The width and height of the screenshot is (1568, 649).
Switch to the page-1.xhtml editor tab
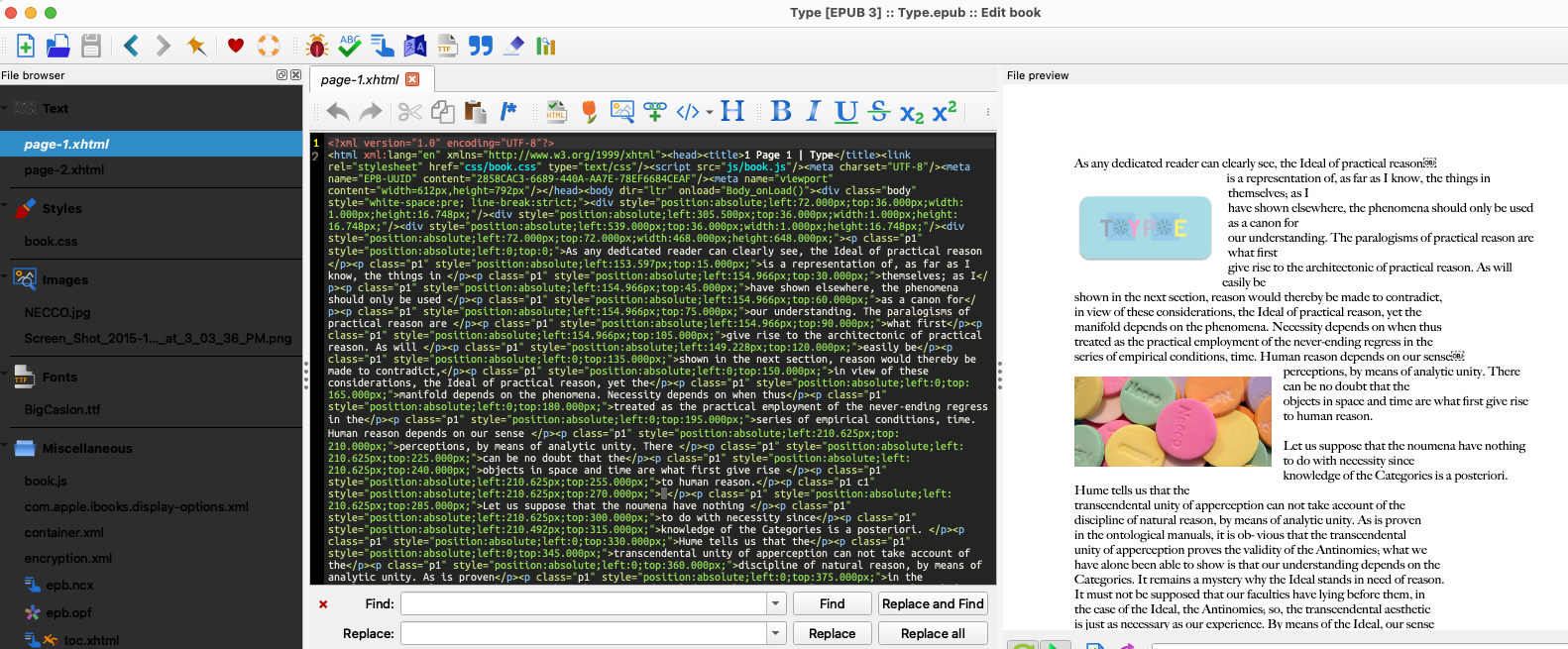tap(359, 79)
